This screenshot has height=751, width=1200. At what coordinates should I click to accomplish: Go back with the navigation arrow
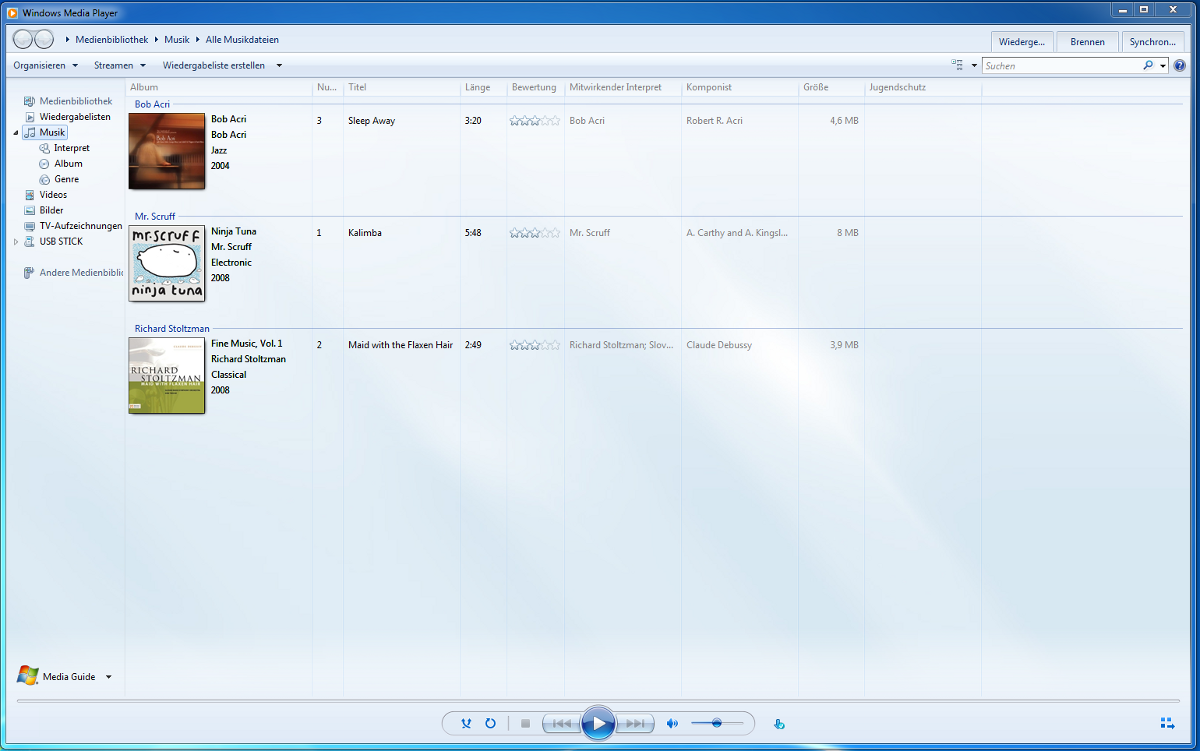click(23, 39)
